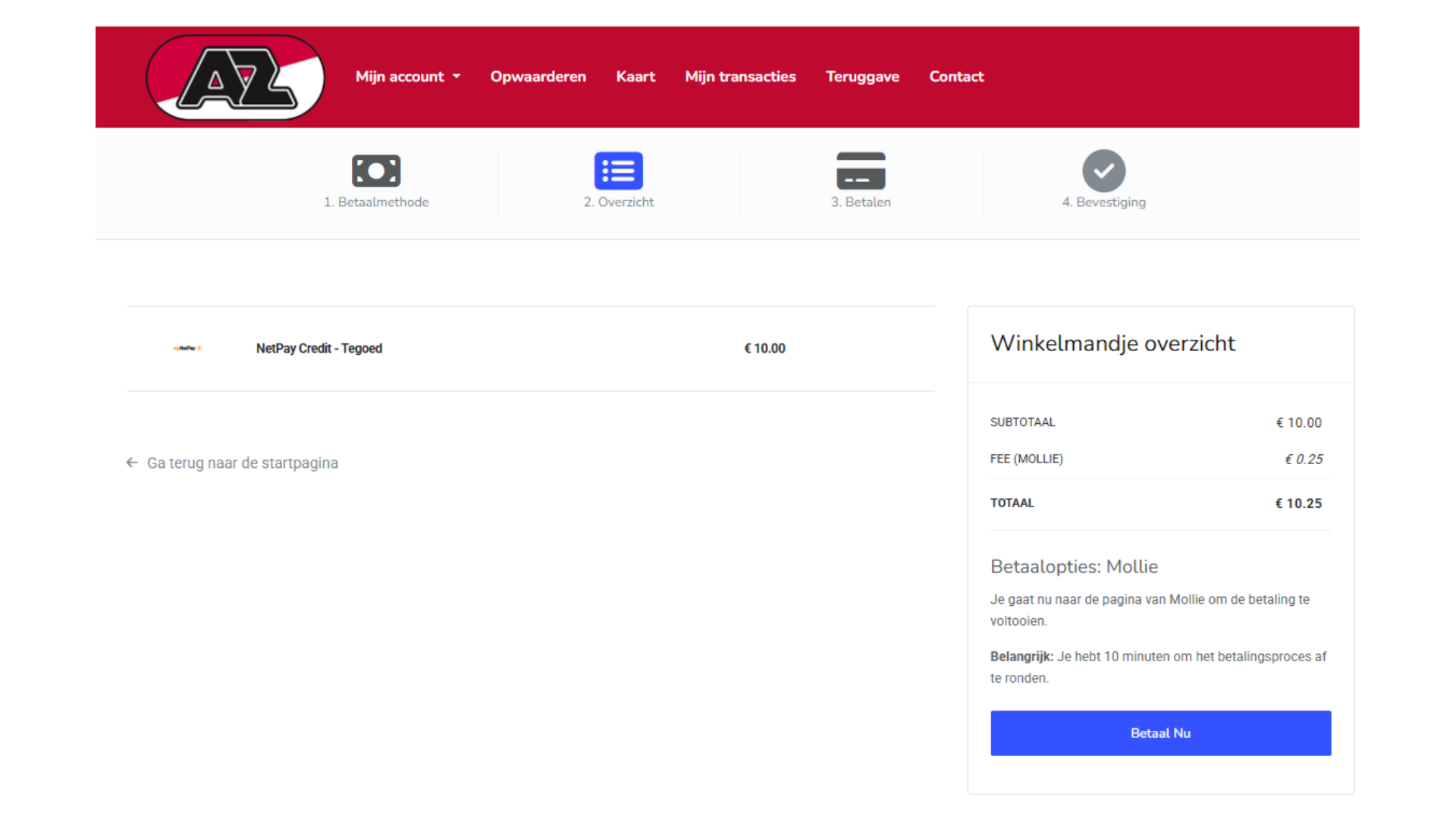Click the SUBTOTAAL label
1456x819 pixels.
pos(1022,422)
